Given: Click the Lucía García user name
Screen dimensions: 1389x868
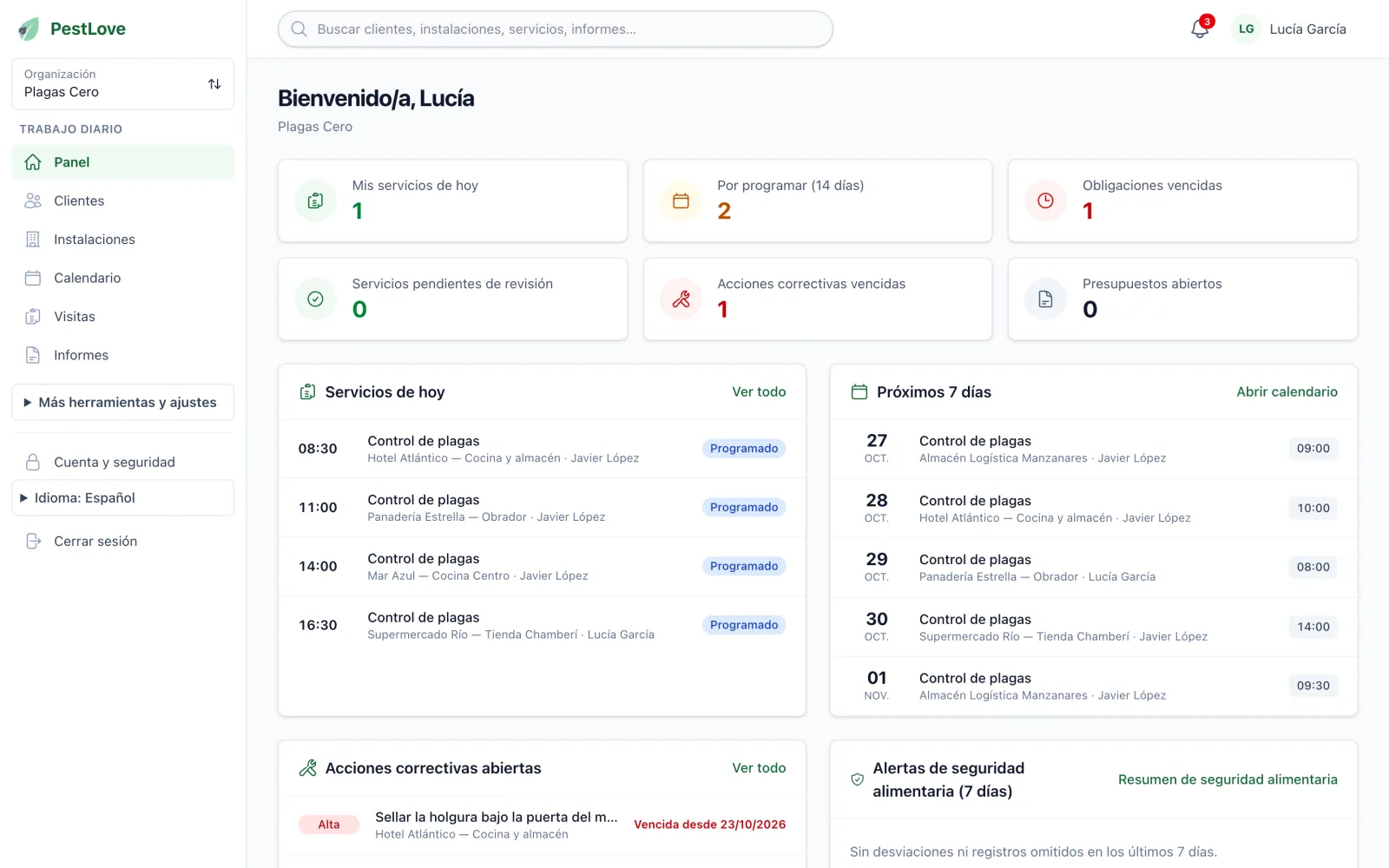Looking at the screenshot, I should [1307, 29].
